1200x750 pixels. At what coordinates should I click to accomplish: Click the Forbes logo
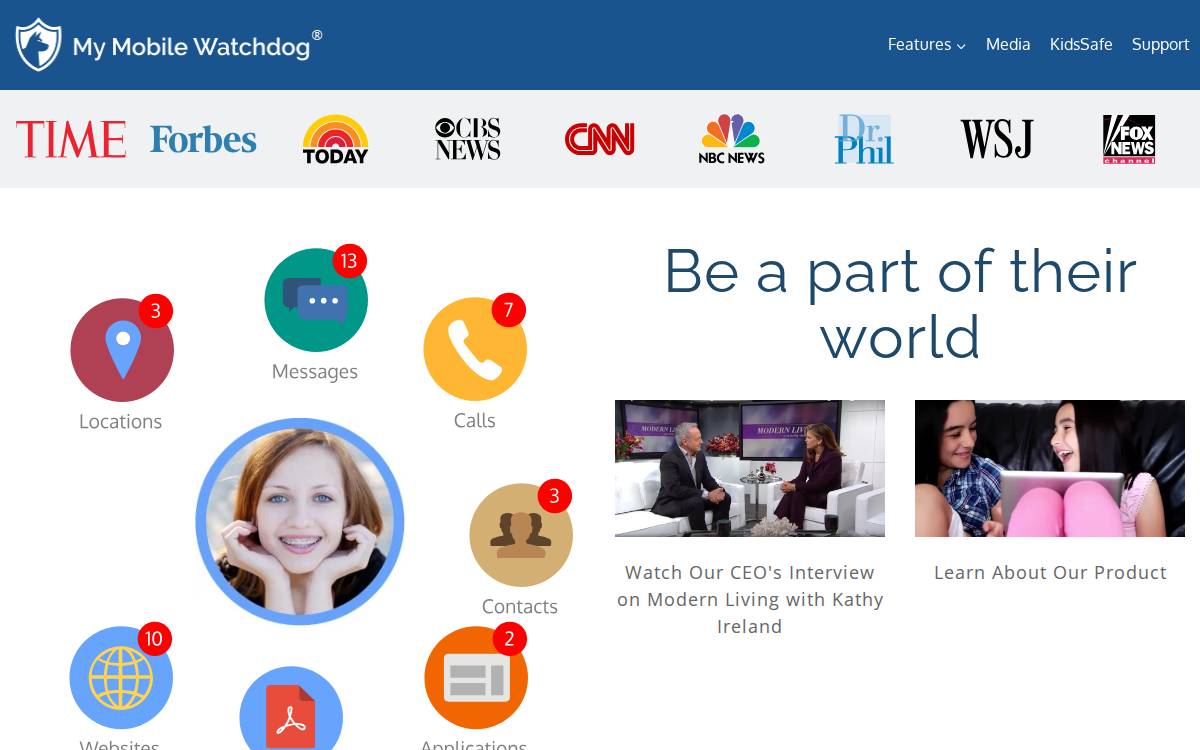[x=203, y=139]
